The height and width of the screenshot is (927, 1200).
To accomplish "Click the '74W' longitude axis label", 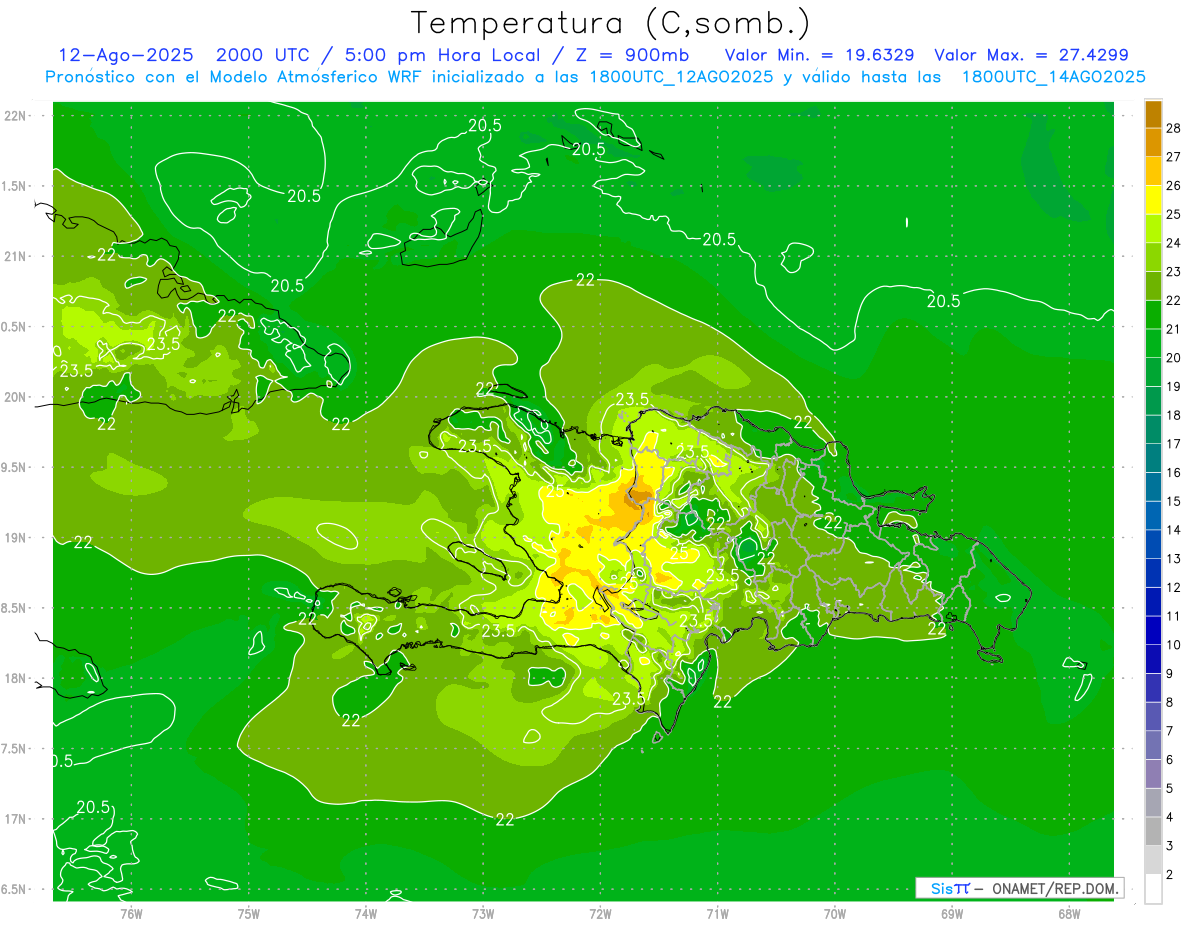I will pos(365,914).
